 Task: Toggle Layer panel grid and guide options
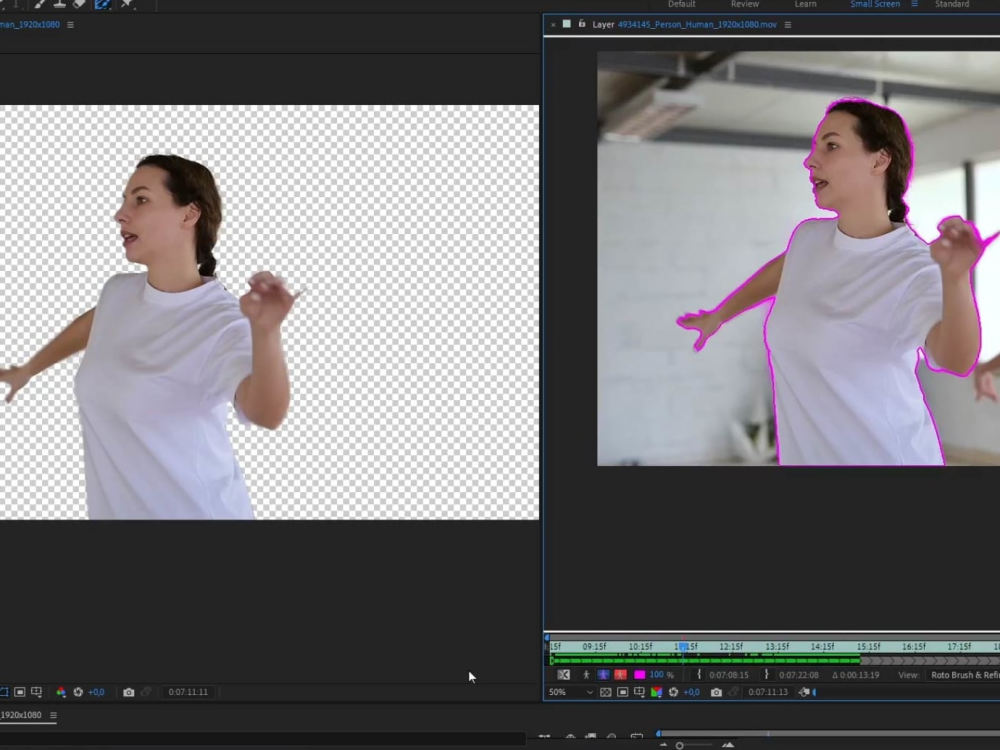click(639, 692)
